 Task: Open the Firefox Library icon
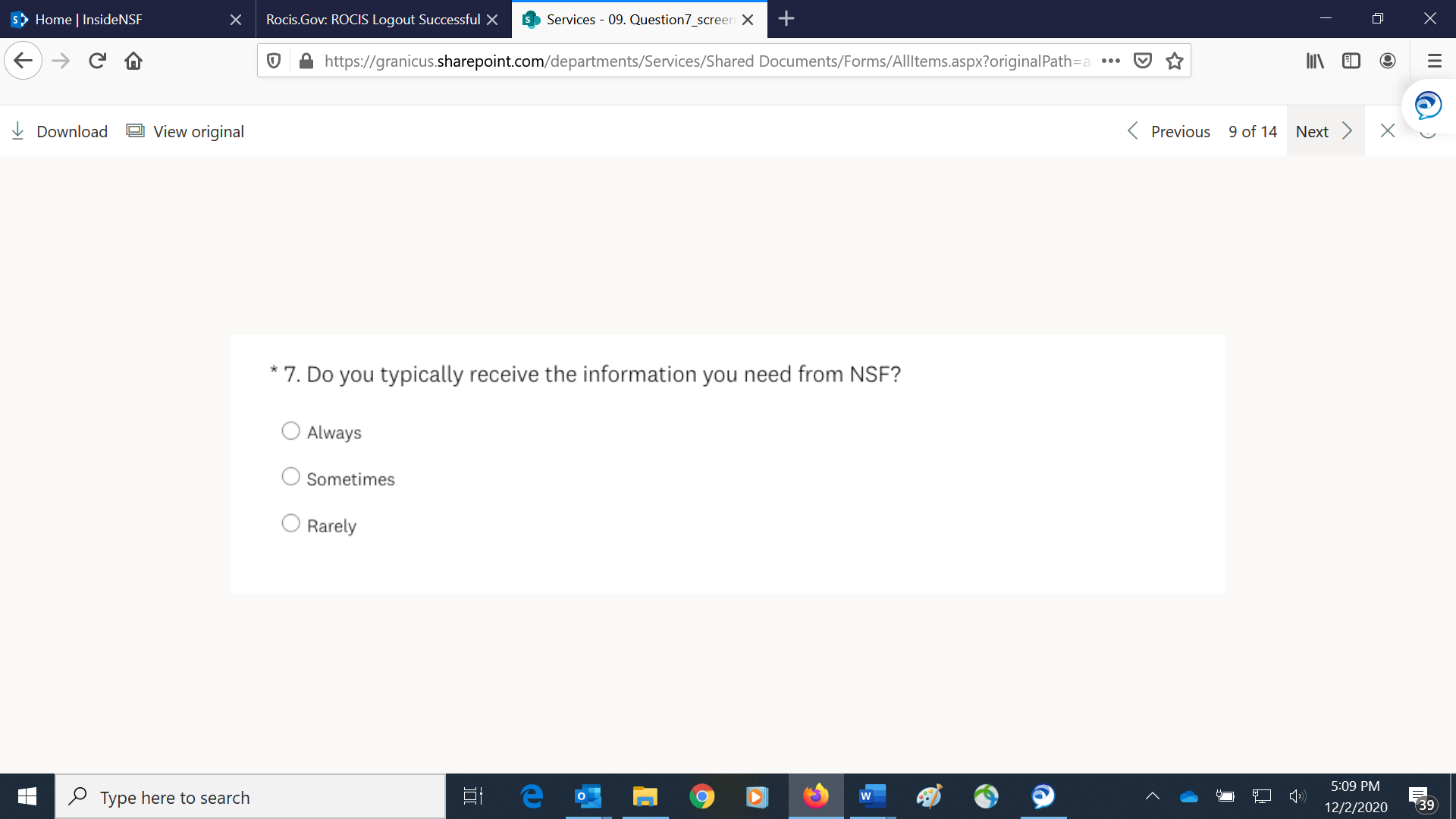click(1315, 61)
